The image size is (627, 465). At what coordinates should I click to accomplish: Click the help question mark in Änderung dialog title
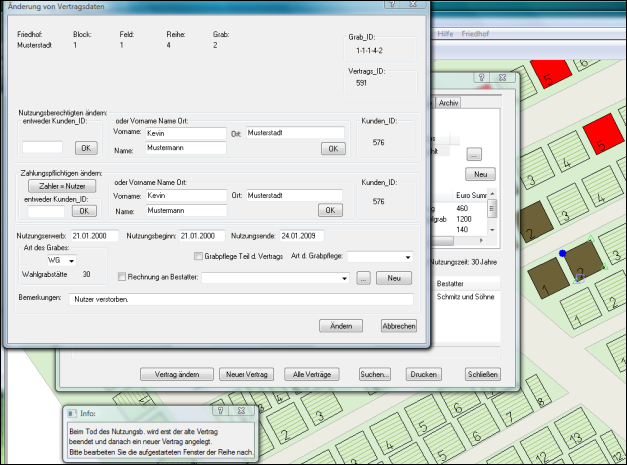392,4
